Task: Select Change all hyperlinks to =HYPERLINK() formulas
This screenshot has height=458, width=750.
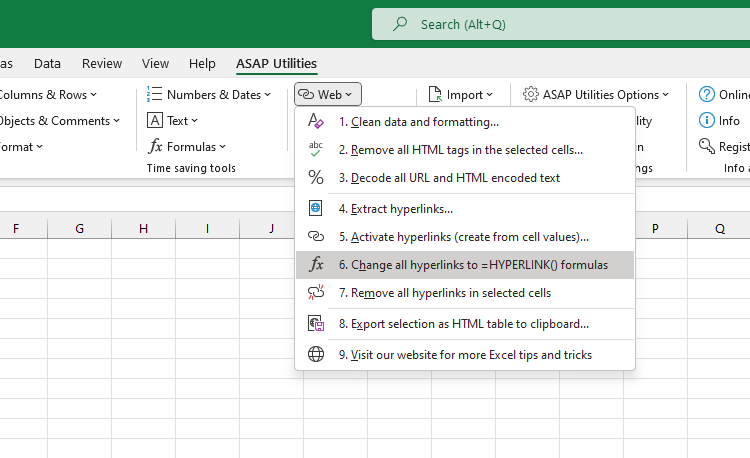Action: point(464,264)
